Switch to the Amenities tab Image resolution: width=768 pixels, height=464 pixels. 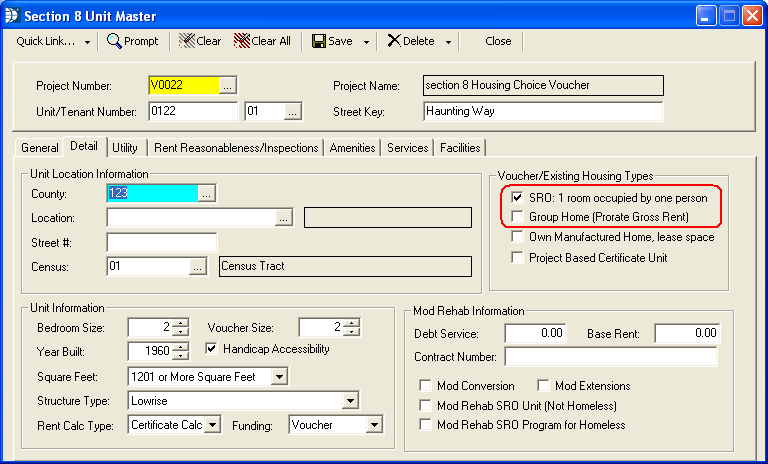point(352,148)
